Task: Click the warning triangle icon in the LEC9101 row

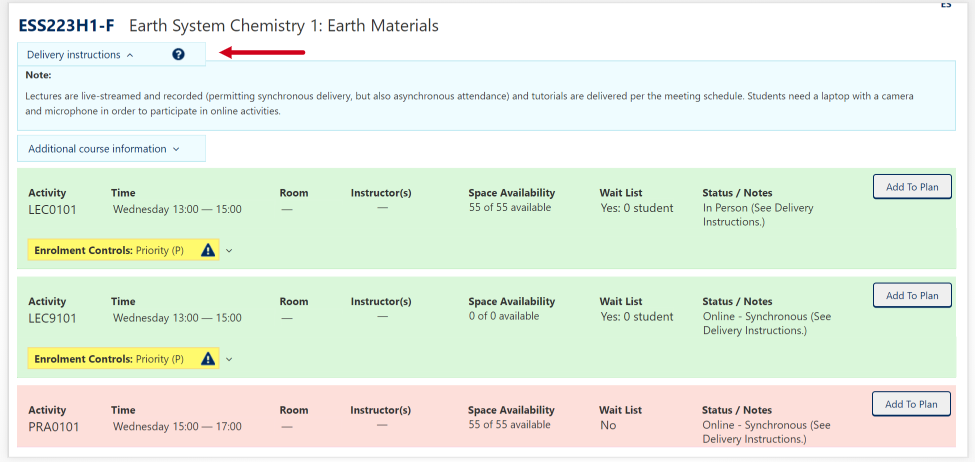Action: pyautogui.click(x=208, y=359)
